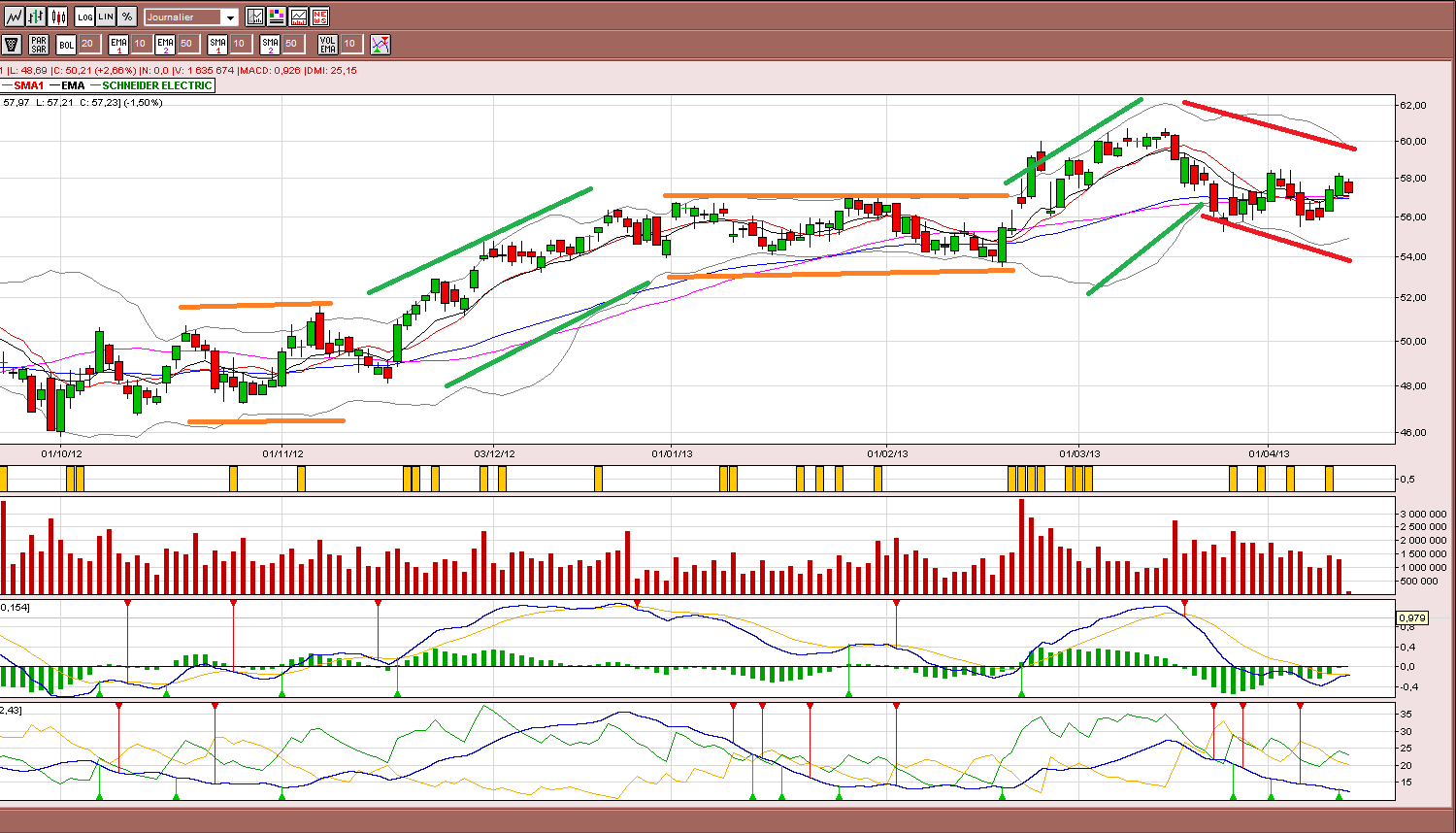Click the cursor chart icon after Journalier

(255, 17)
